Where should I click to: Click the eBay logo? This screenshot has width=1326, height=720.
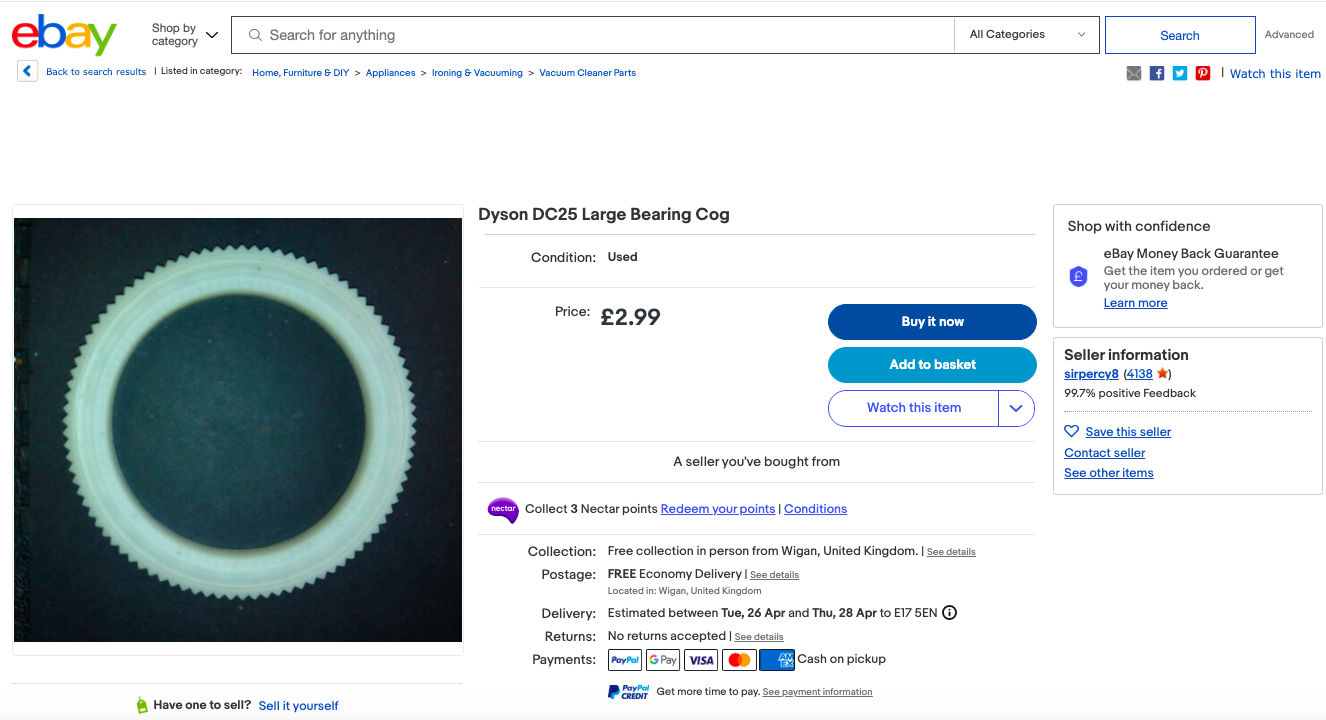[x=64, y=35]
